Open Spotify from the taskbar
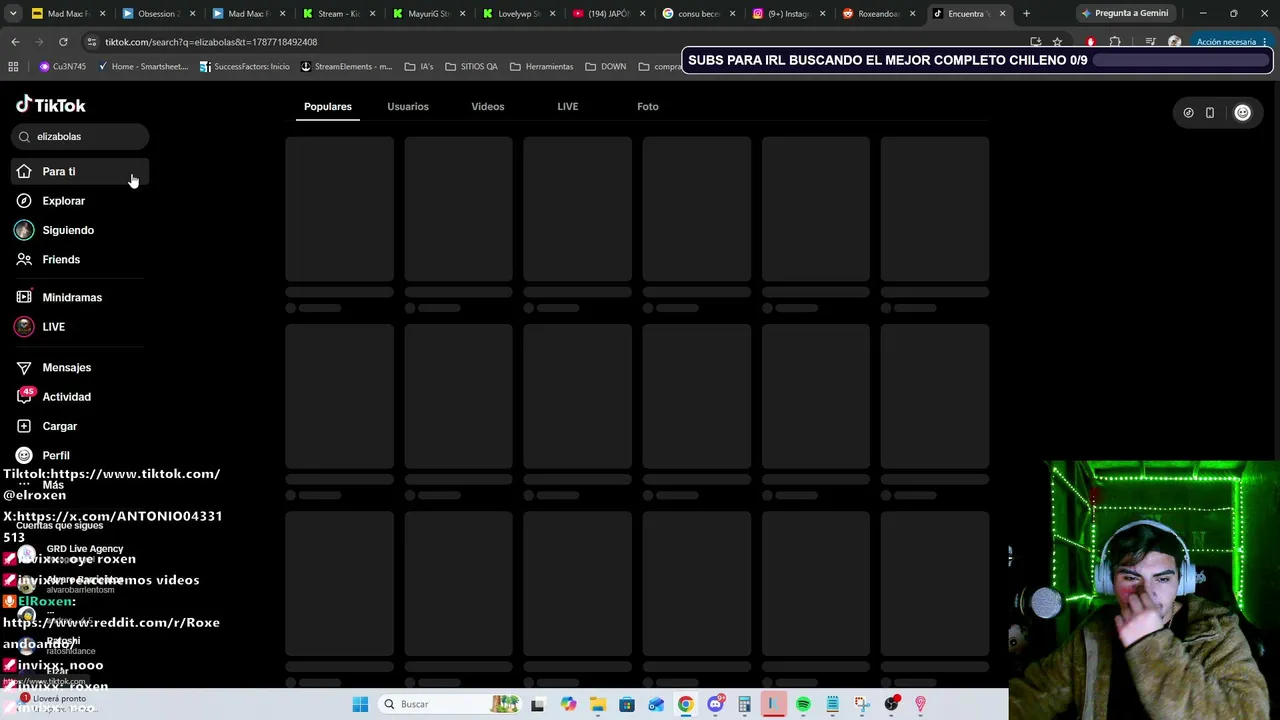 click(x=803, y=704)
